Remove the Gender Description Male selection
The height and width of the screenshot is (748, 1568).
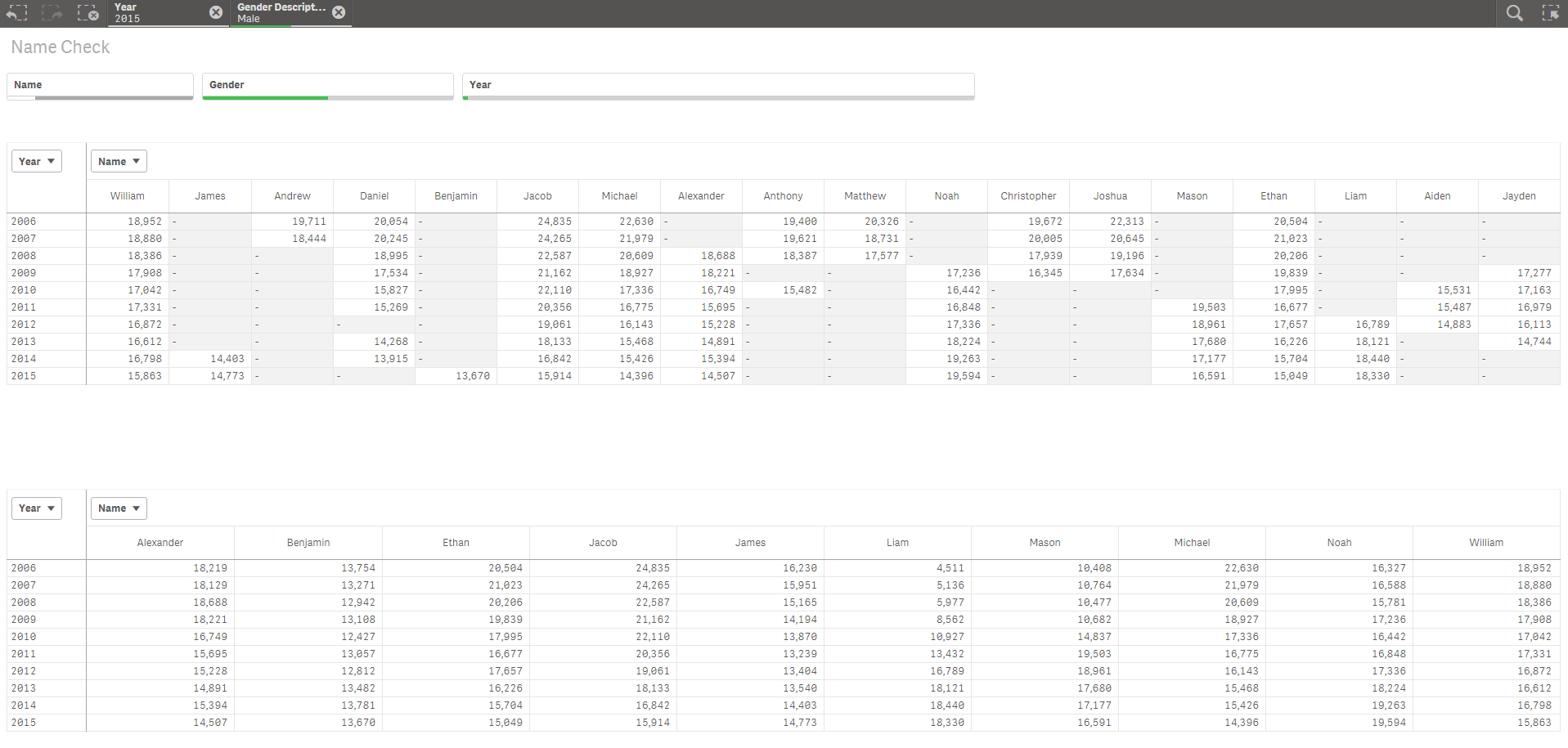point(339,12)
